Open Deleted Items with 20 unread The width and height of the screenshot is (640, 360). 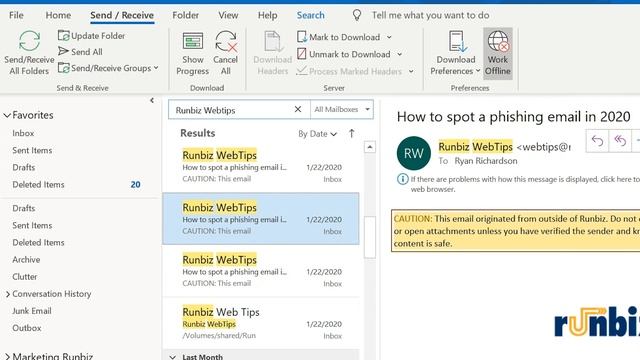click(x=76, y=185)
